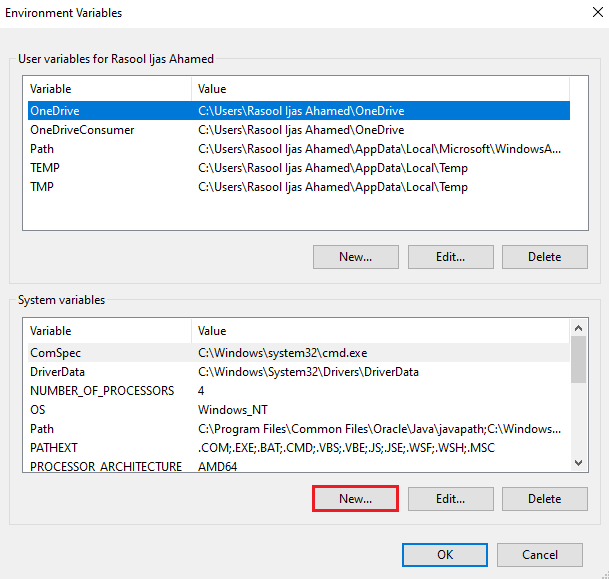Click Delete button under User variables
The width and height of the screenshot is (609, 579).
[x=545, y=257]
